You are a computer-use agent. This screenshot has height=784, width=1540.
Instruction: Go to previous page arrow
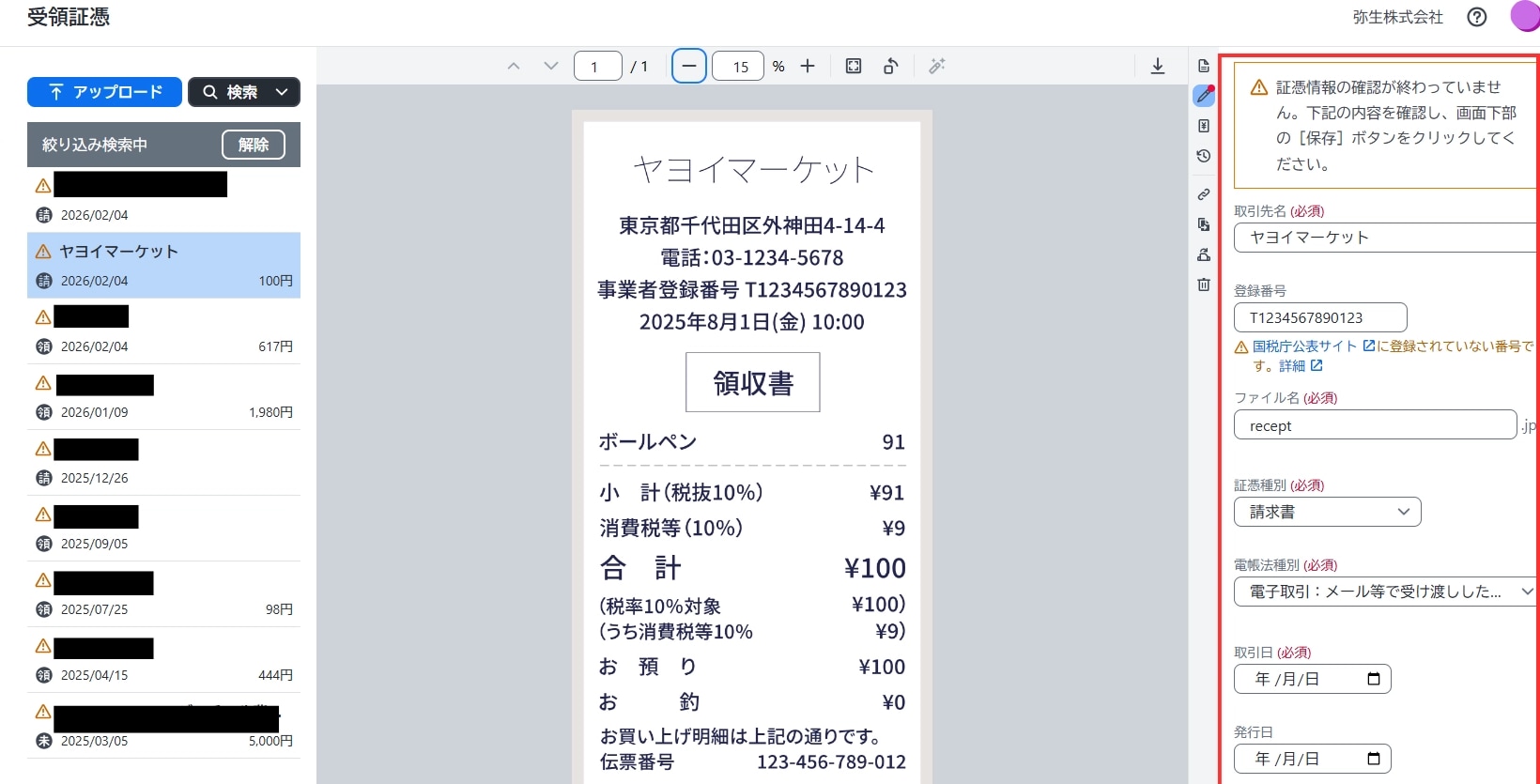[514, 66]
